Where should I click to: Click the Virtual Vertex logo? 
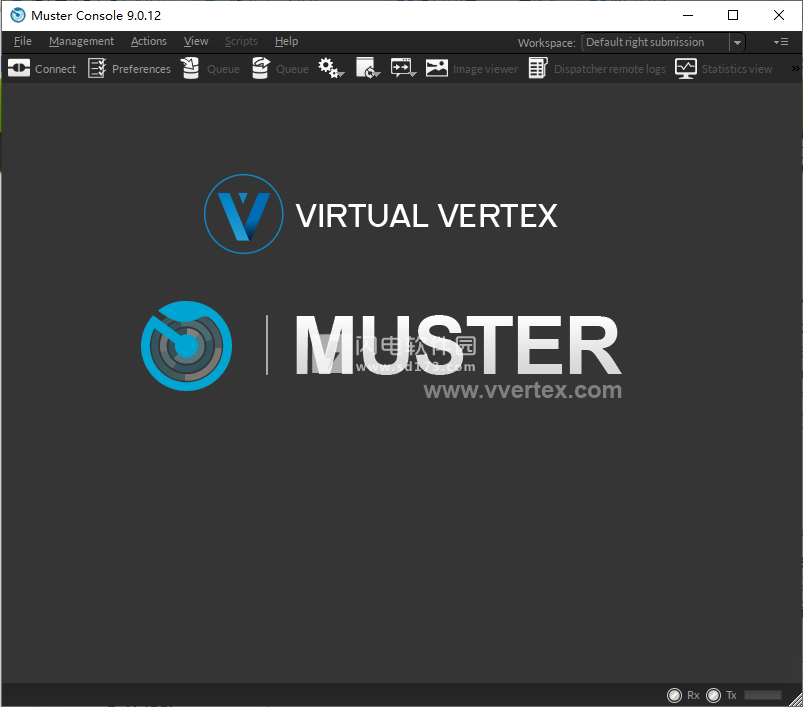tap(244, 214)
